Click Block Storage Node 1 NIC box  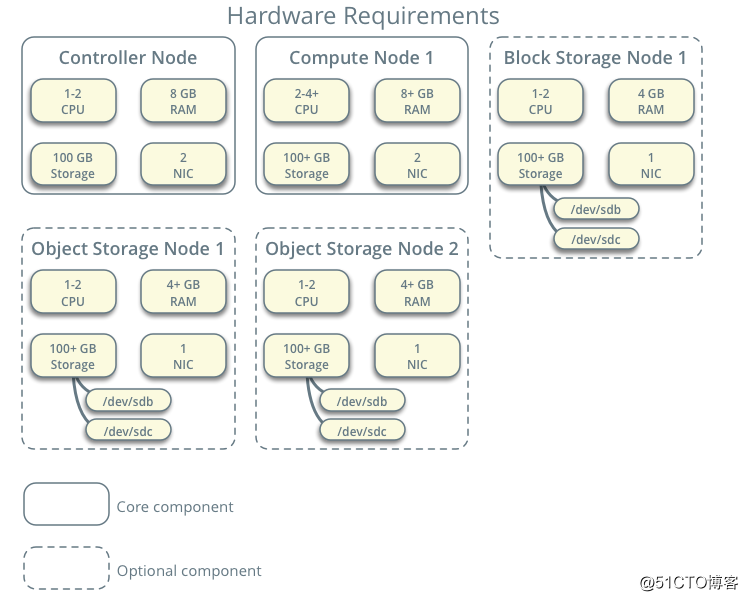651,165
